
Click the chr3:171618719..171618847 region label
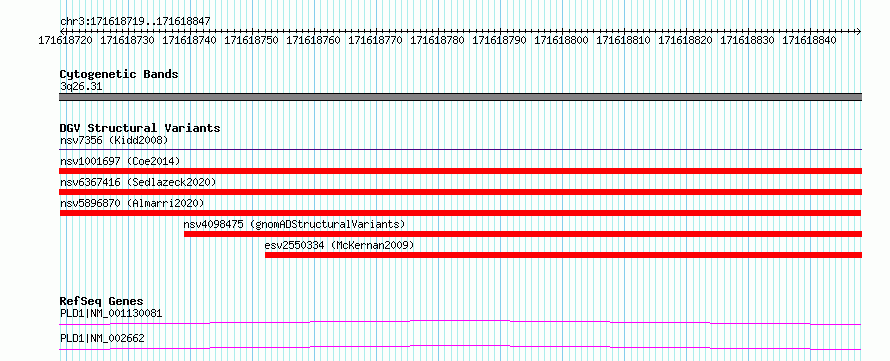[x=135, y=21]
